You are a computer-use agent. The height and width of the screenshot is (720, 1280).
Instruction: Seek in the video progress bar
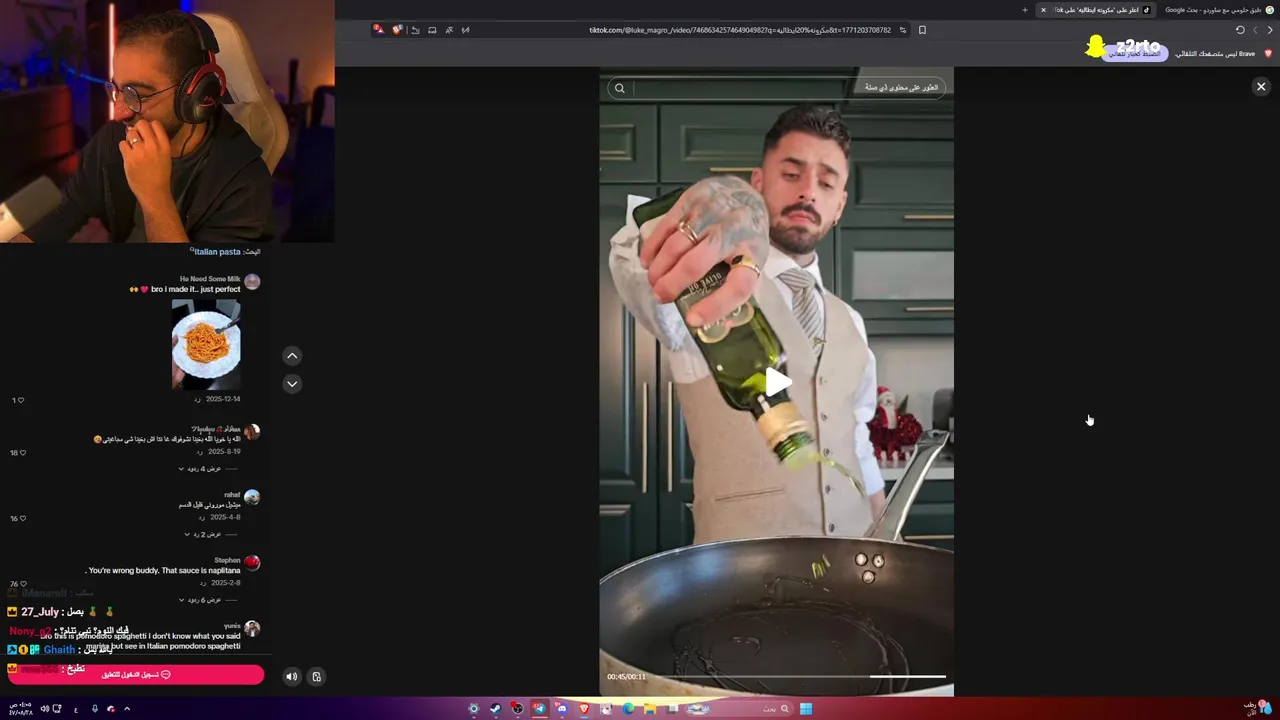click(800, 677)
